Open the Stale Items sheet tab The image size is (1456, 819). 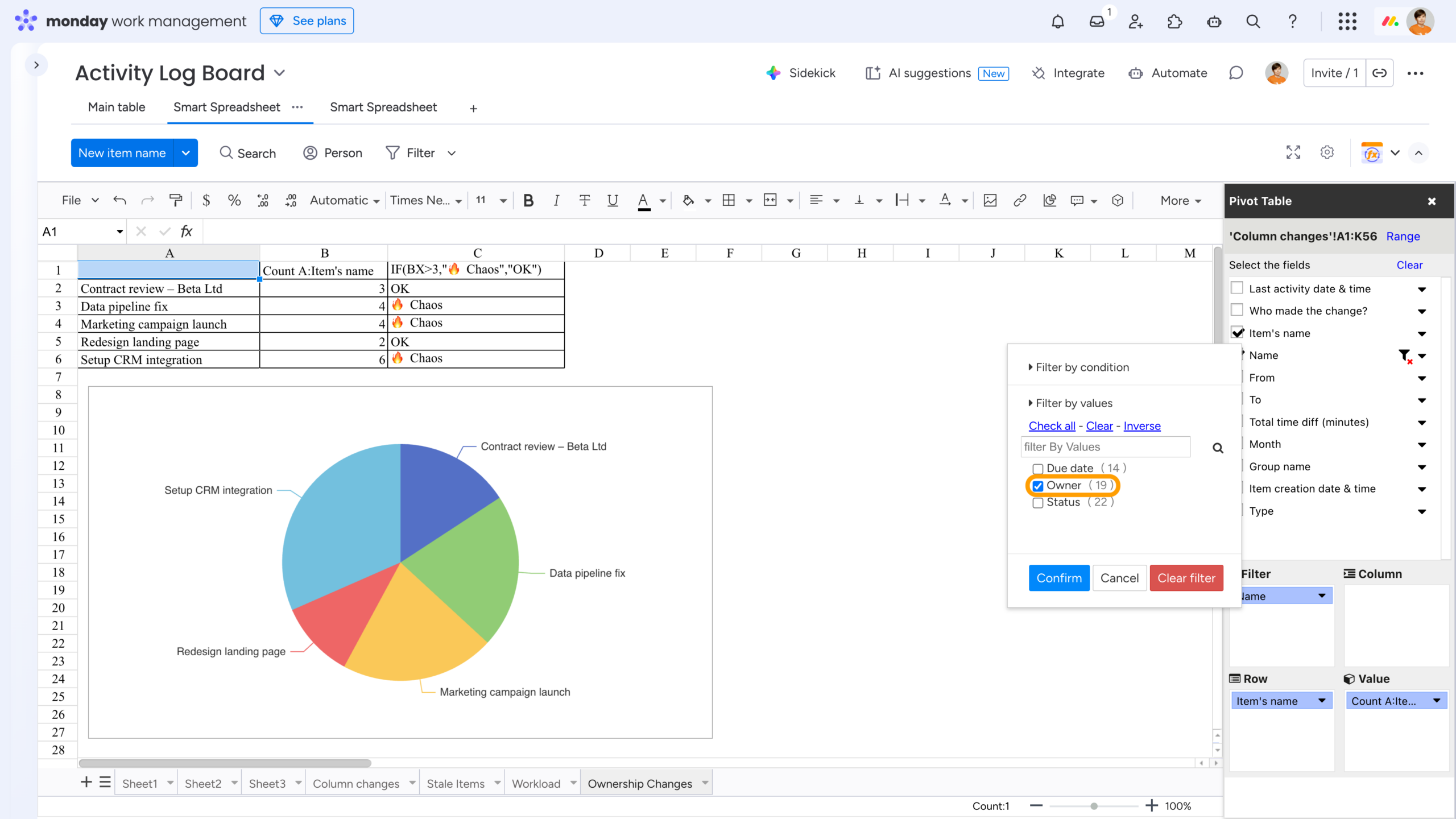click(x=456, y=784)
